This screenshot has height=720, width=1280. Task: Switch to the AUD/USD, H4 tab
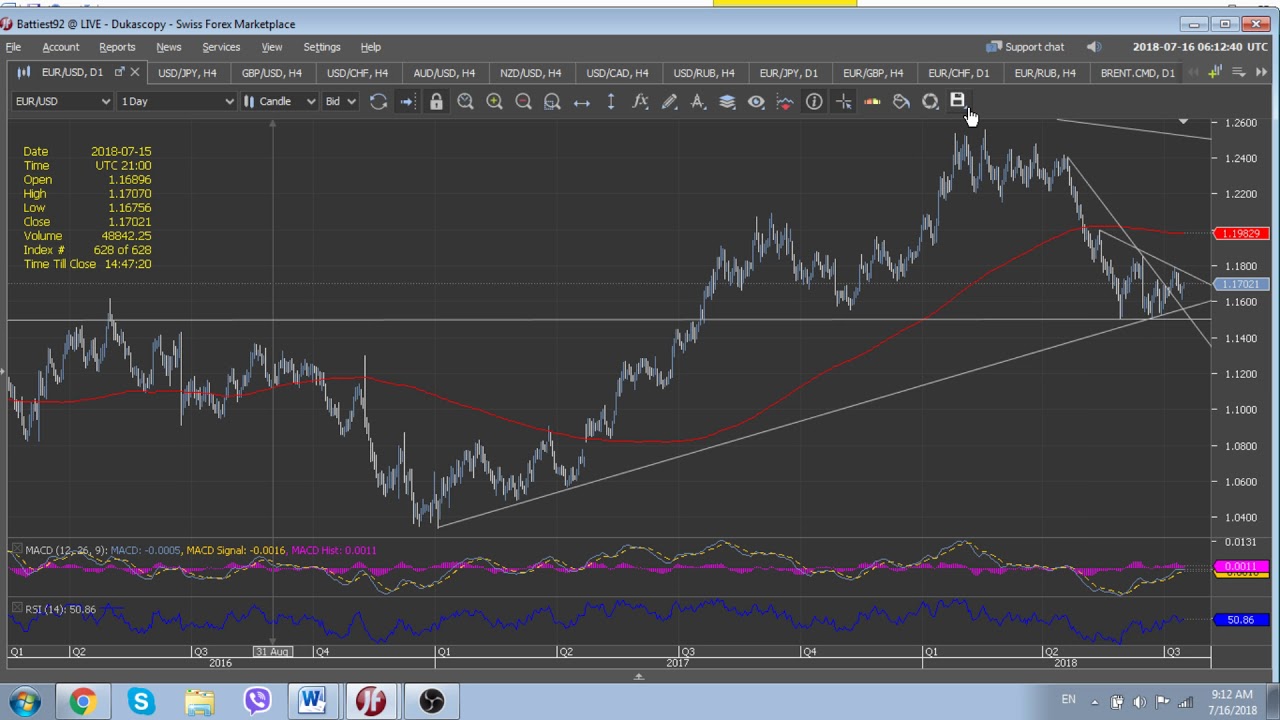pos(444,73)
